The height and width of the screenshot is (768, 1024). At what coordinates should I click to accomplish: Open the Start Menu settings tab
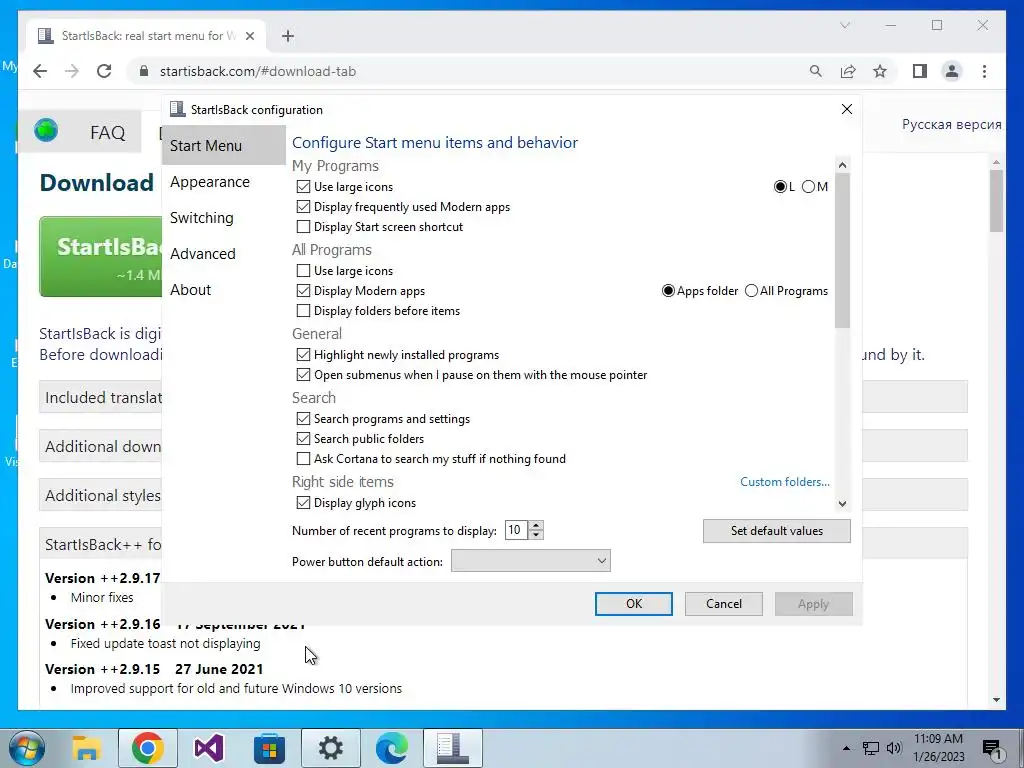pyautogui.click(x=223, y=146)
